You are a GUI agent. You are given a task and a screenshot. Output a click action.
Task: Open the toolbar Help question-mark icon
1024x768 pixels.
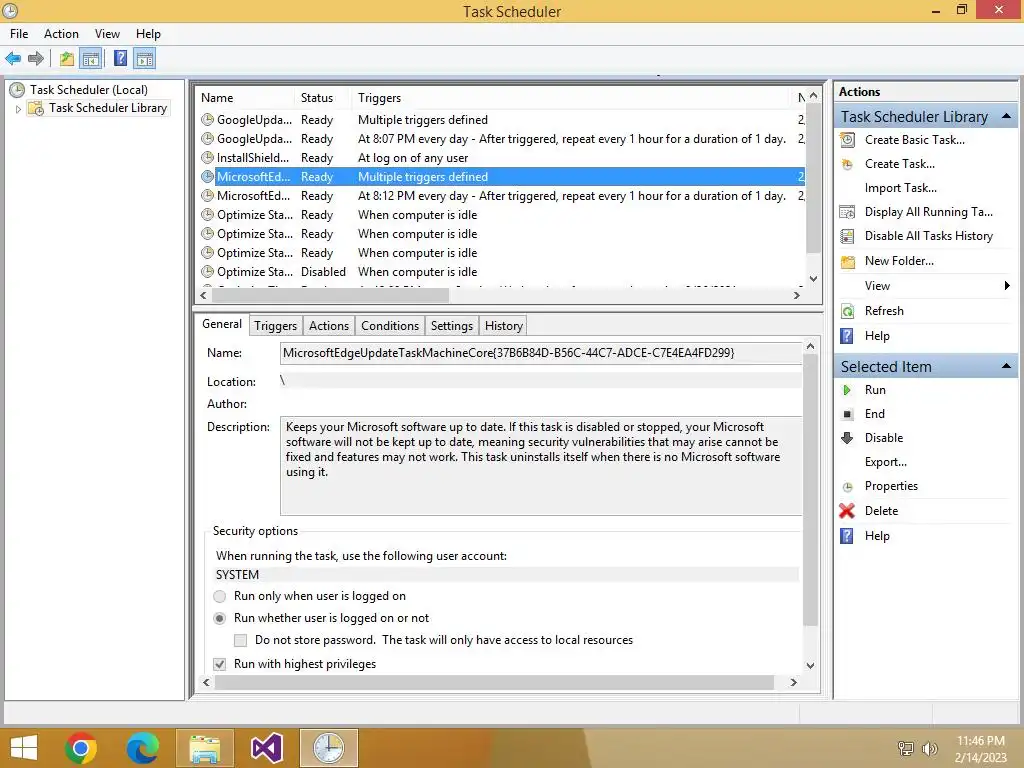pyautogui.click(x=120, y=59)
